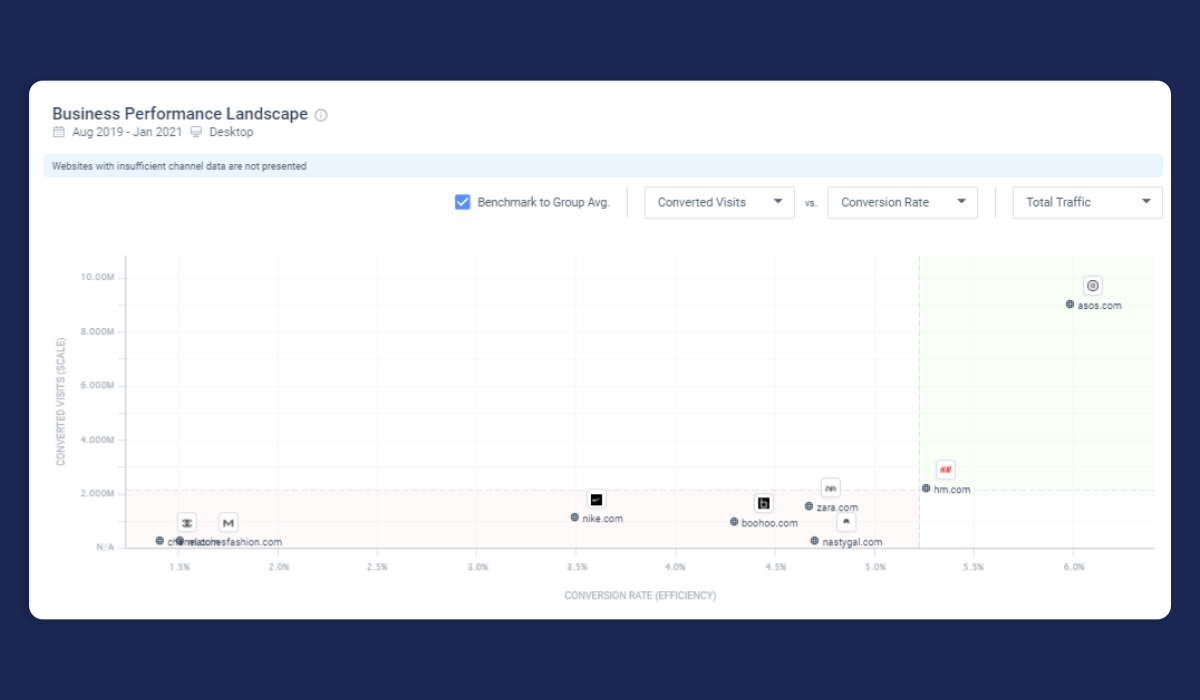Click the asos.com label on the chart

point(1100,305)
